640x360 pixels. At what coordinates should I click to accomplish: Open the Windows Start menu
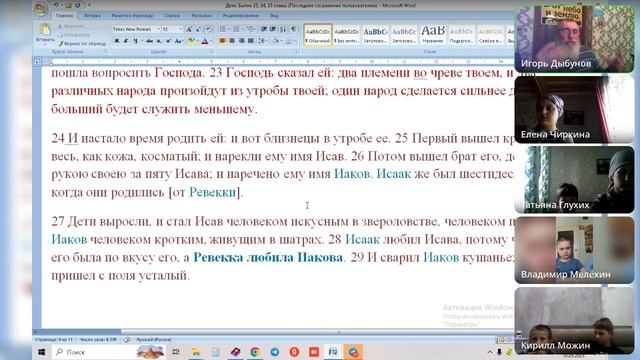[x=42, y=352]
